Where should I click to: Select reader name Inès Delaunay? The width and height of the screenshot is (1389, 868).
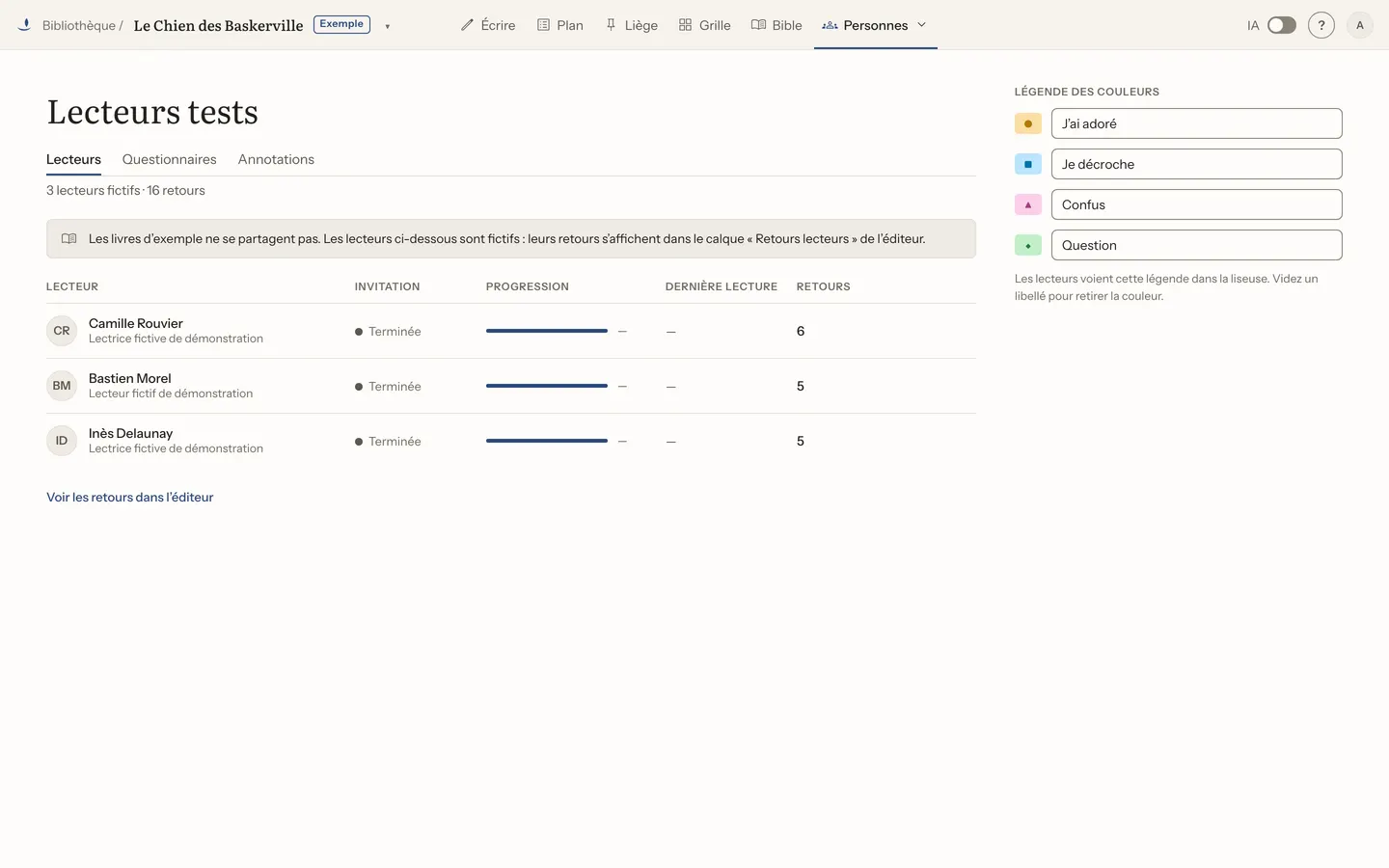[x=131, y=433]
